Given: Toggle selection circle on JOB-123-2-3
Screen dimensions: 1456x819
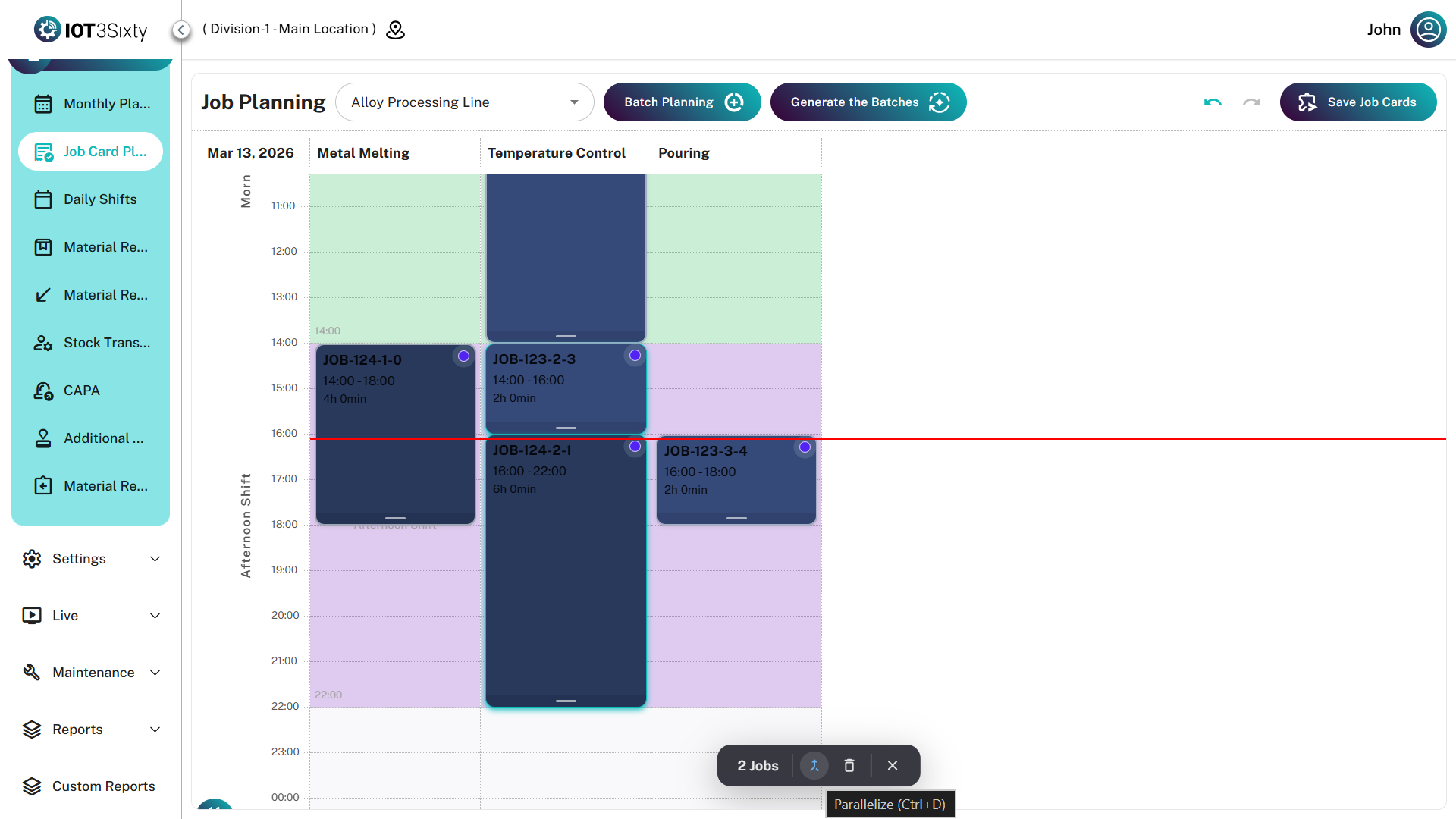Looking at the screenshot, I should click(x=635, y=356).
